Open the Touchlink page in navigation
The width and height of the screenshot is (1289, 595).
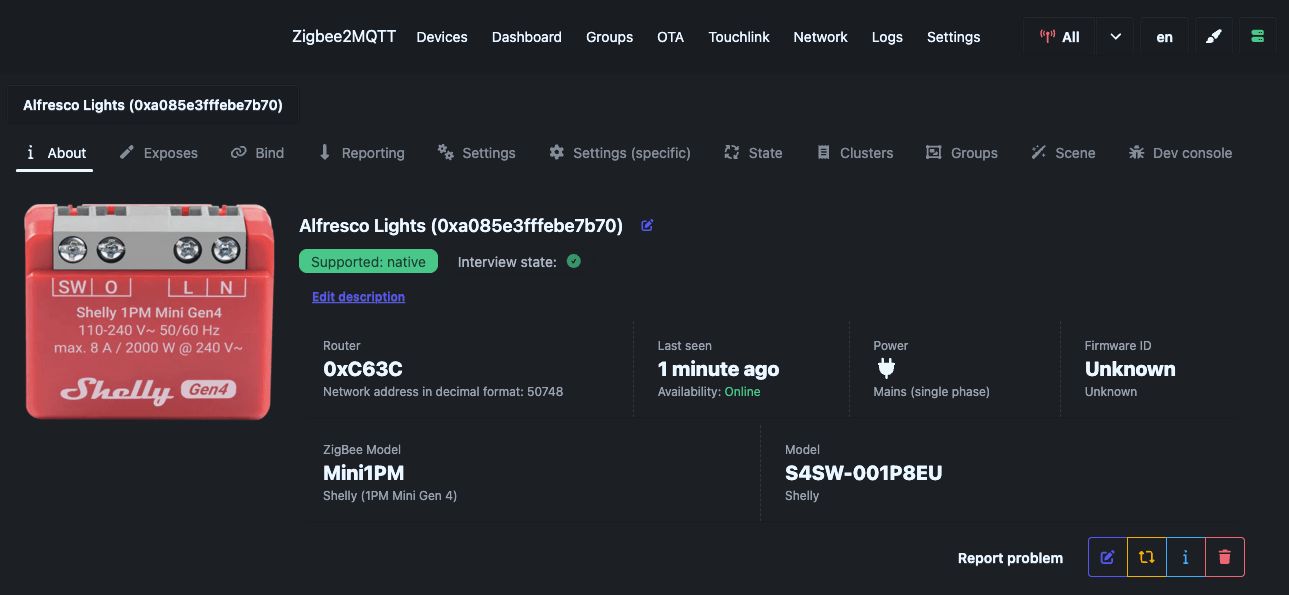click(739, 37)
